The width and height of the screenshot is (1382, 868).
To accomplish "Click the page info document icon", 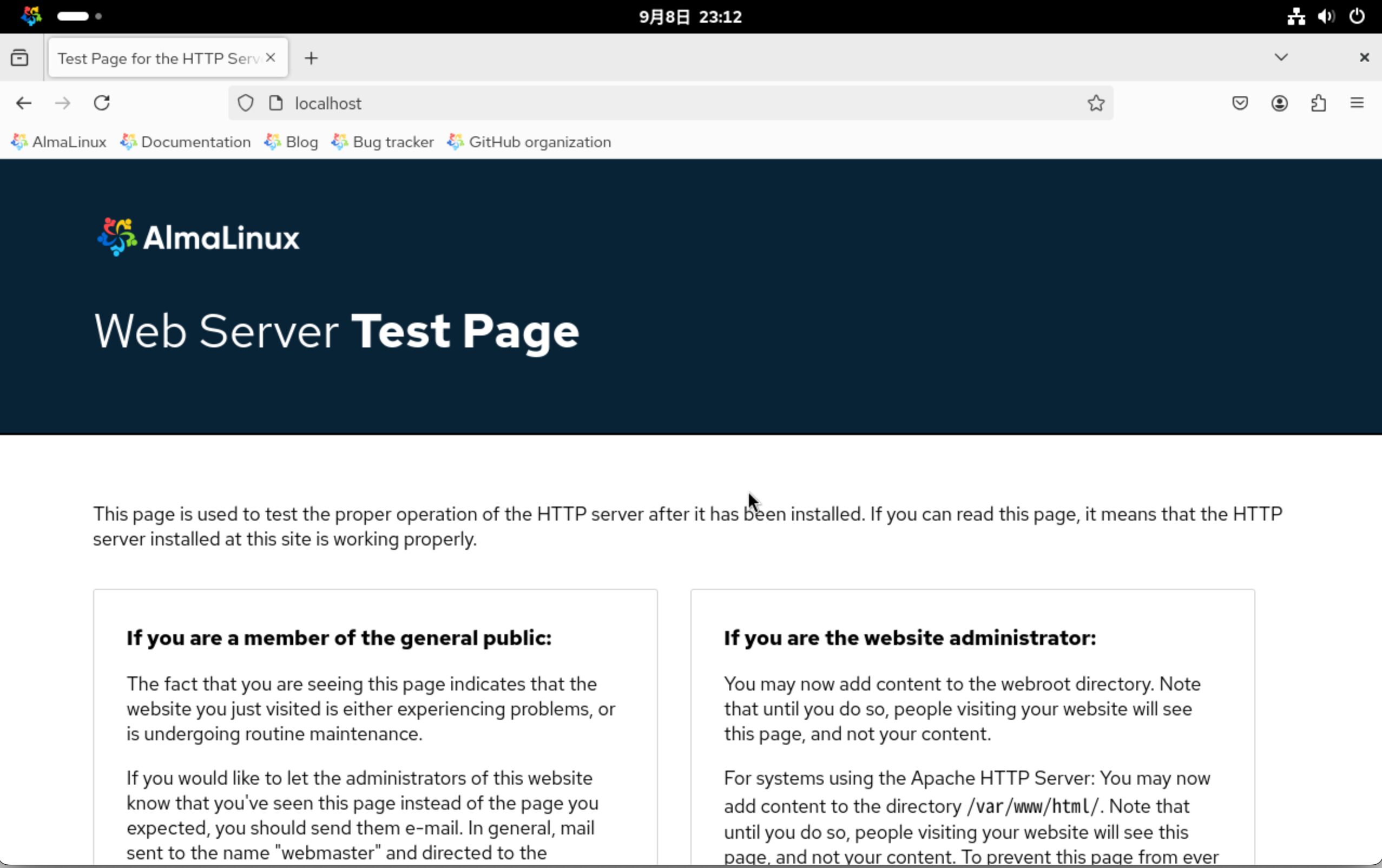I will (276, 103).
